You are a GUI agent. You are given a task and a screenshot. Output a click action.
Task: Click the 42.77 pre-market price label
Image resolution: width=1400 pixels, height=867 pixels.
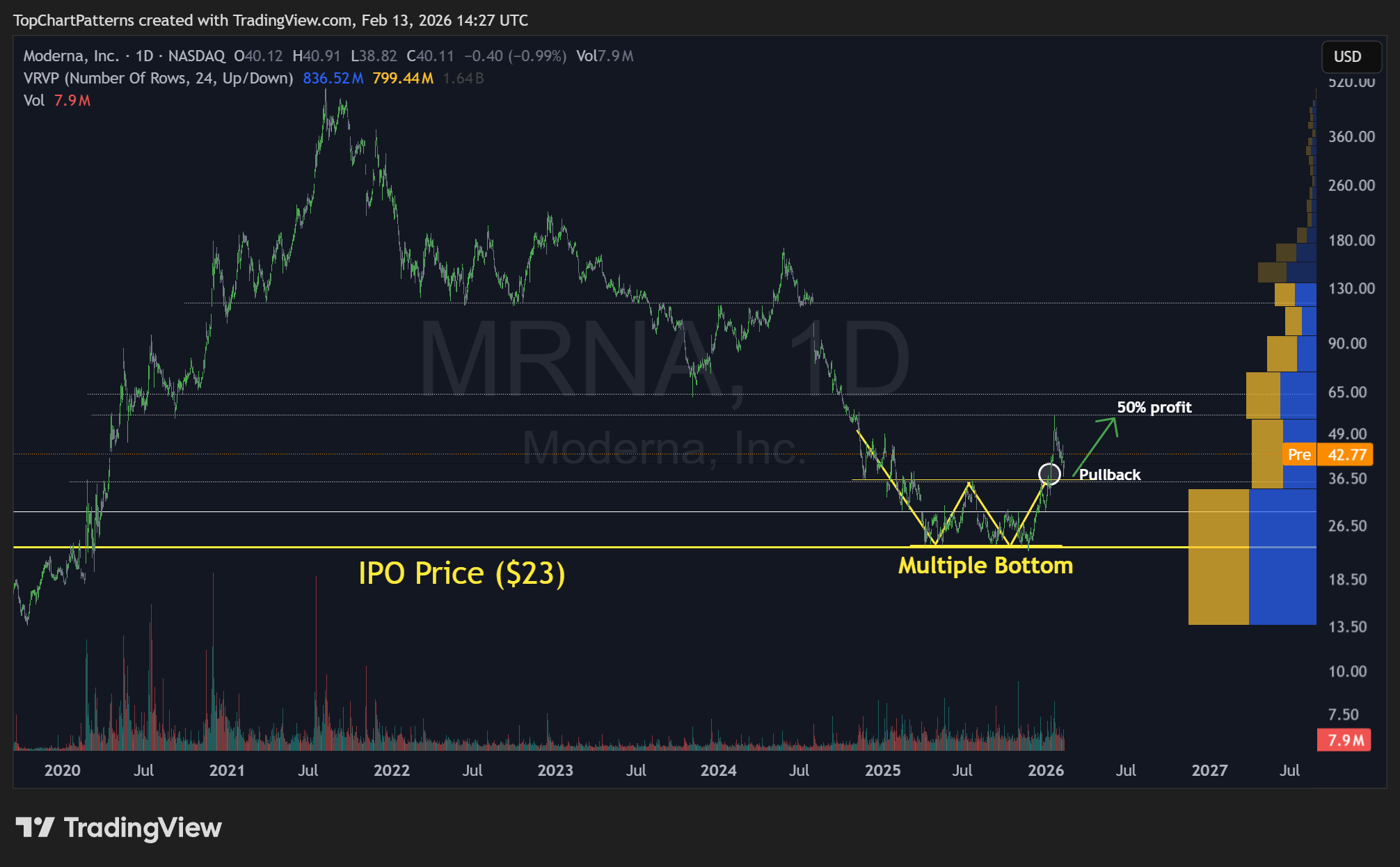tap(1347, 455)
